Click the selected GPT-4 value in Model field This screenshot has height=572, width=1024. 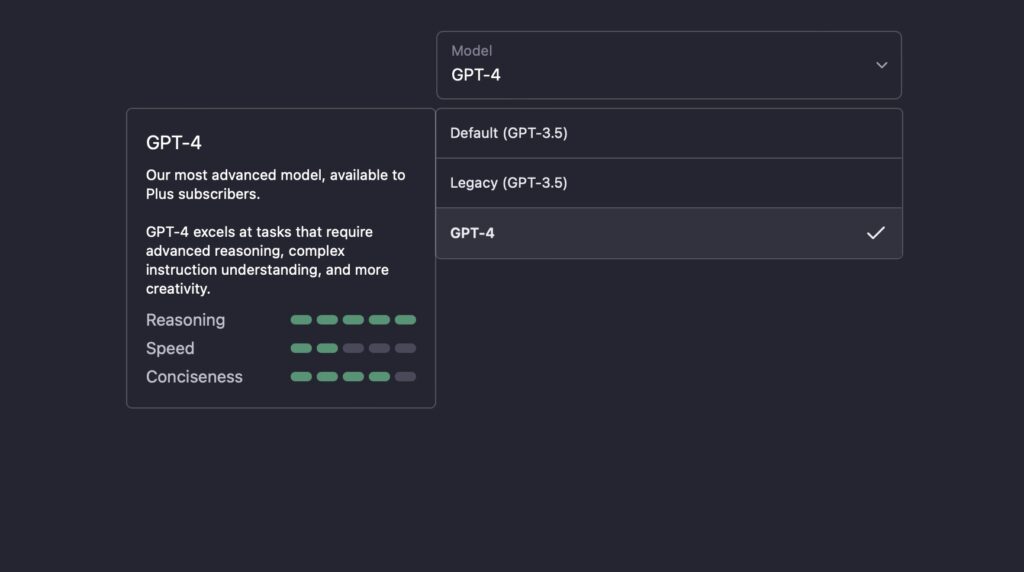(x=476, y=75)
